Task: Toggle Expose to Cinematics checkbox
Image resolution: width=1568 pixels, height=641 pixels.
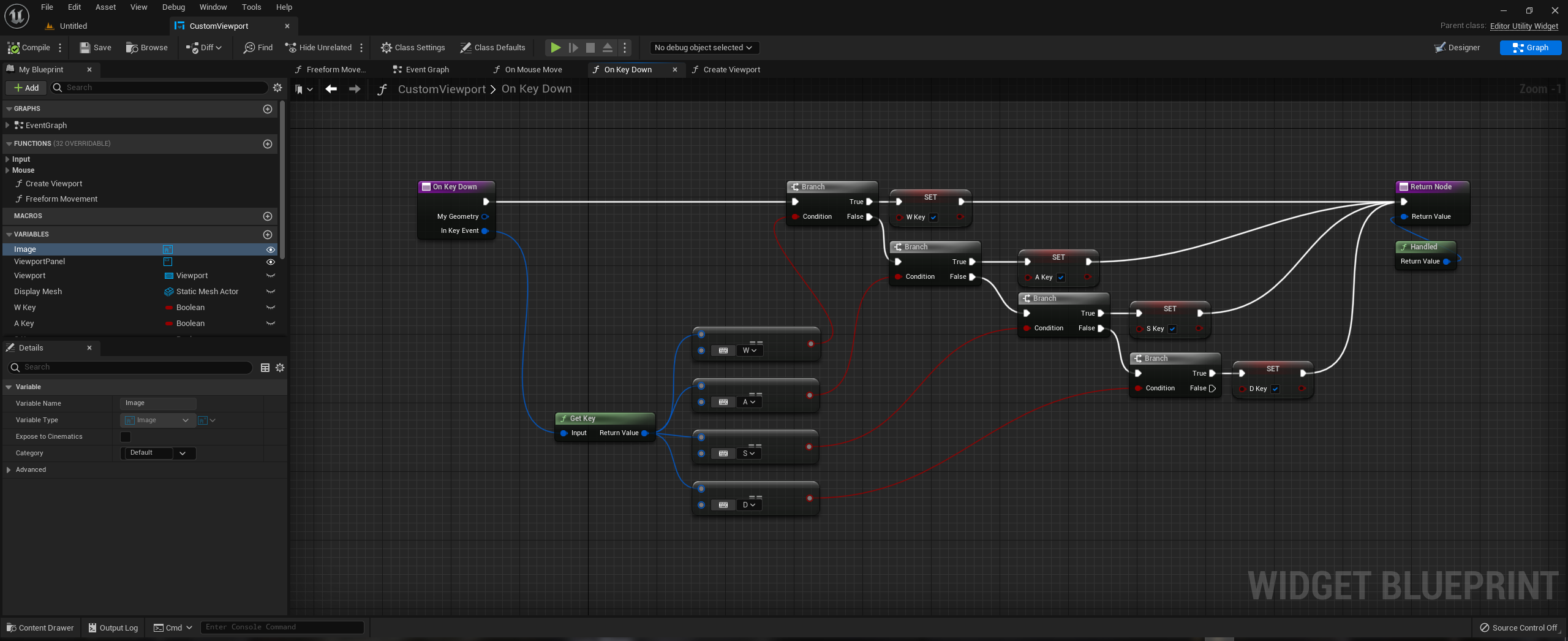Action: [x=126, y=437]
